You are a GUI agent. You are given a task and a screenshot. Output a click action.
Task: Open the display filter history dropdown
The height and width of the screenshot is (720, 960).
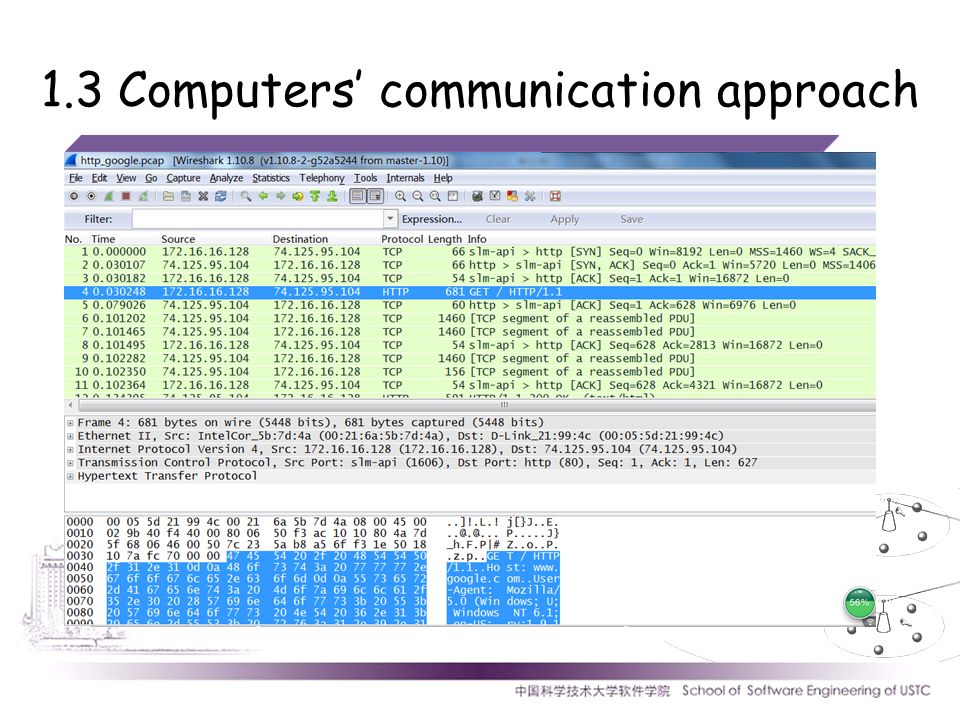click(x=390, y=219)
